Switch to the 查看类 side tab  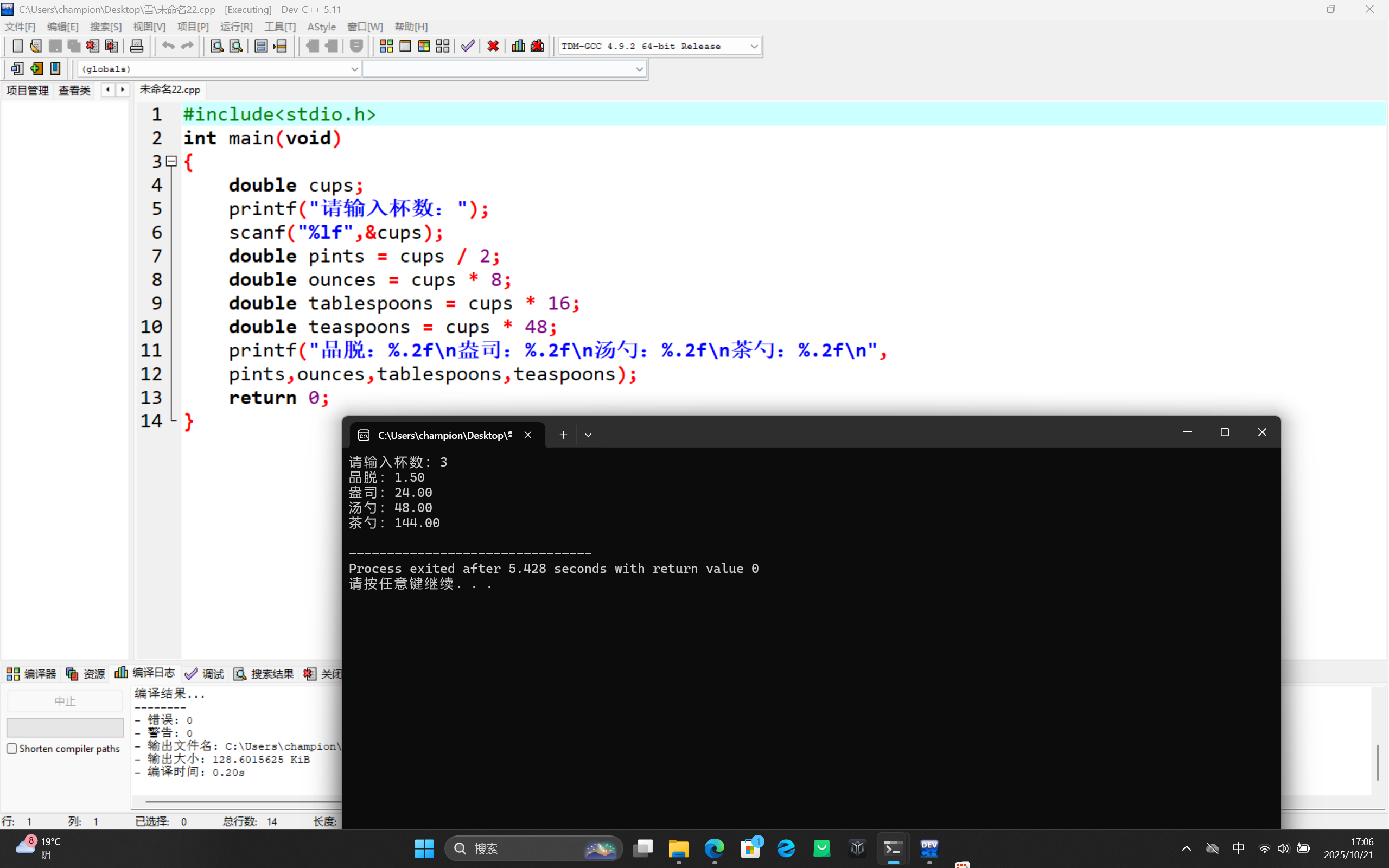75,90
